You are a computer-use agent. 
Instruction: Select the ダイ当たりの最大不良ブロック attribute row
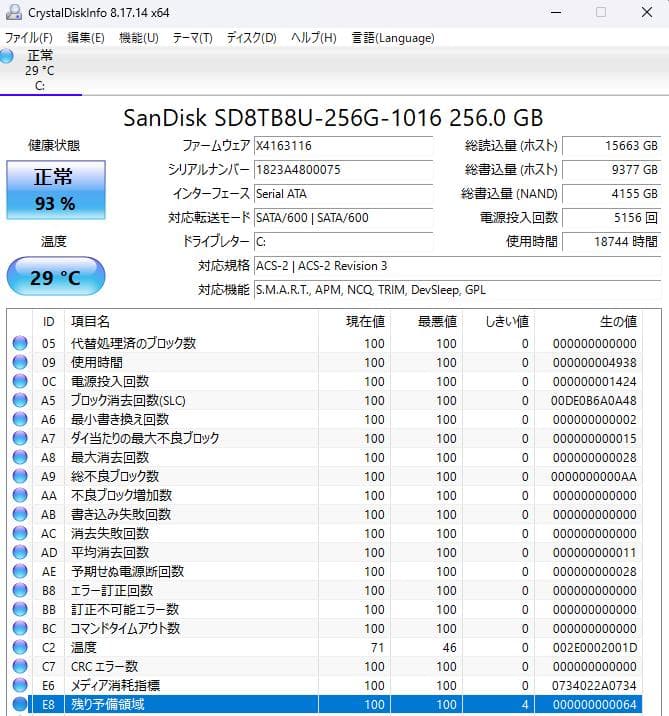click(325, 438)
